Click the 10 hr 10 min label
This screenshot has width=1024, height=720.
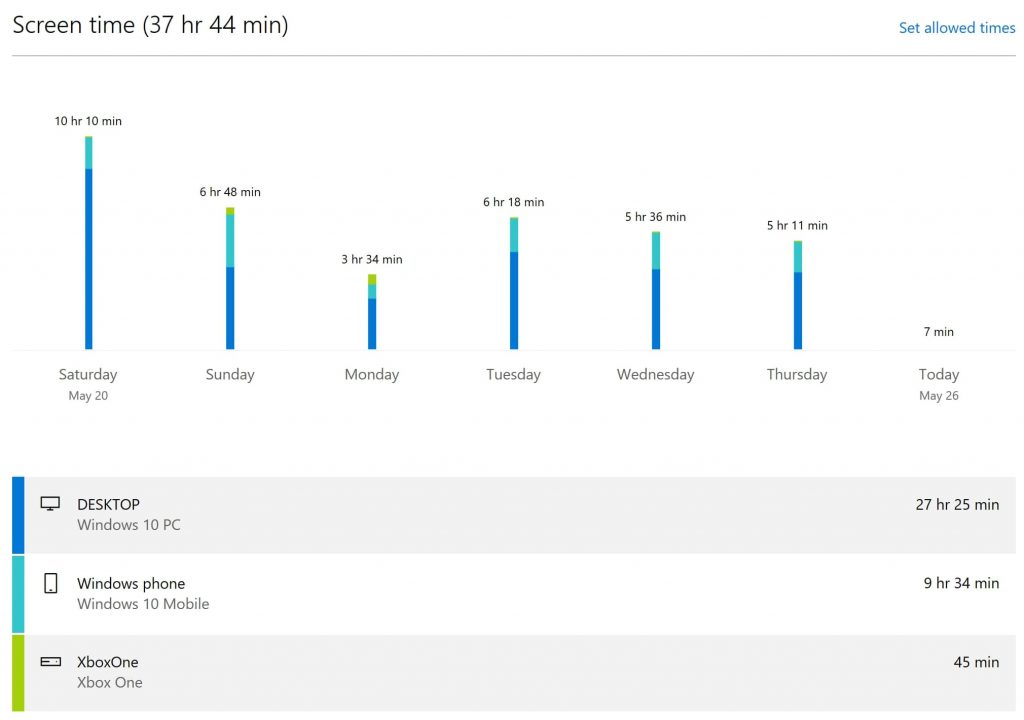[x=88, y=121]
